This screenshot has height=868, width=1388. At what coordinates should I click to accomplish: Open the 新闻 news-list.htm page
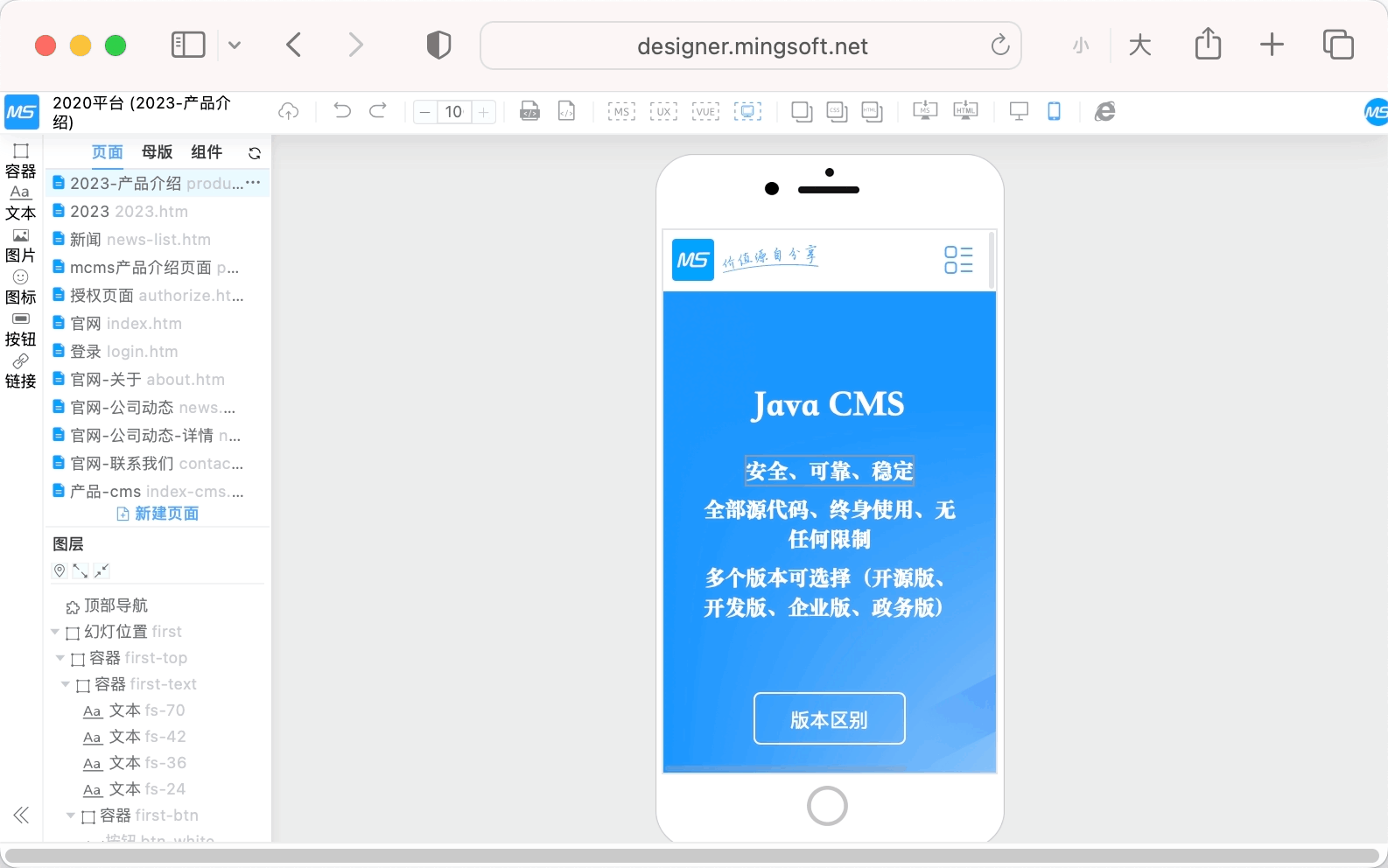click(x=158, y=239)
